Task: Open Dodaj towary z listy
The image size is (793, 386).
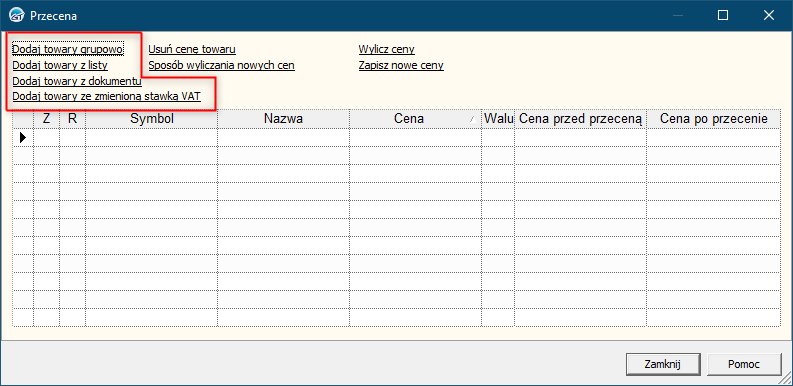Action: [60, 65]
